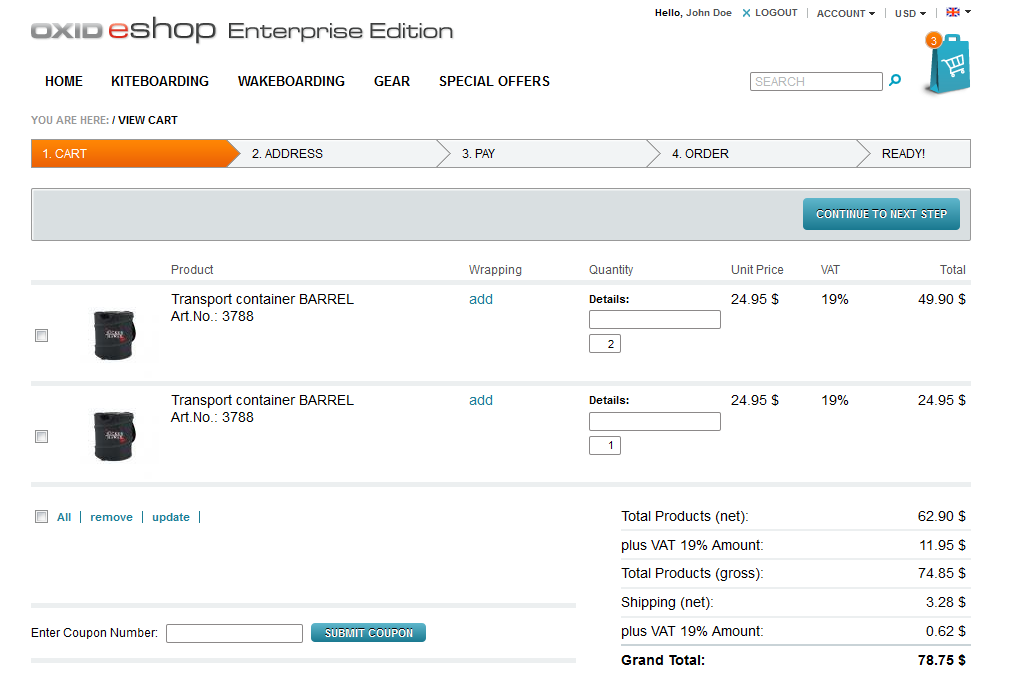This screenshot has height=699, width=1031.
Task: Click Submit Coupon button
Action: 368,633
